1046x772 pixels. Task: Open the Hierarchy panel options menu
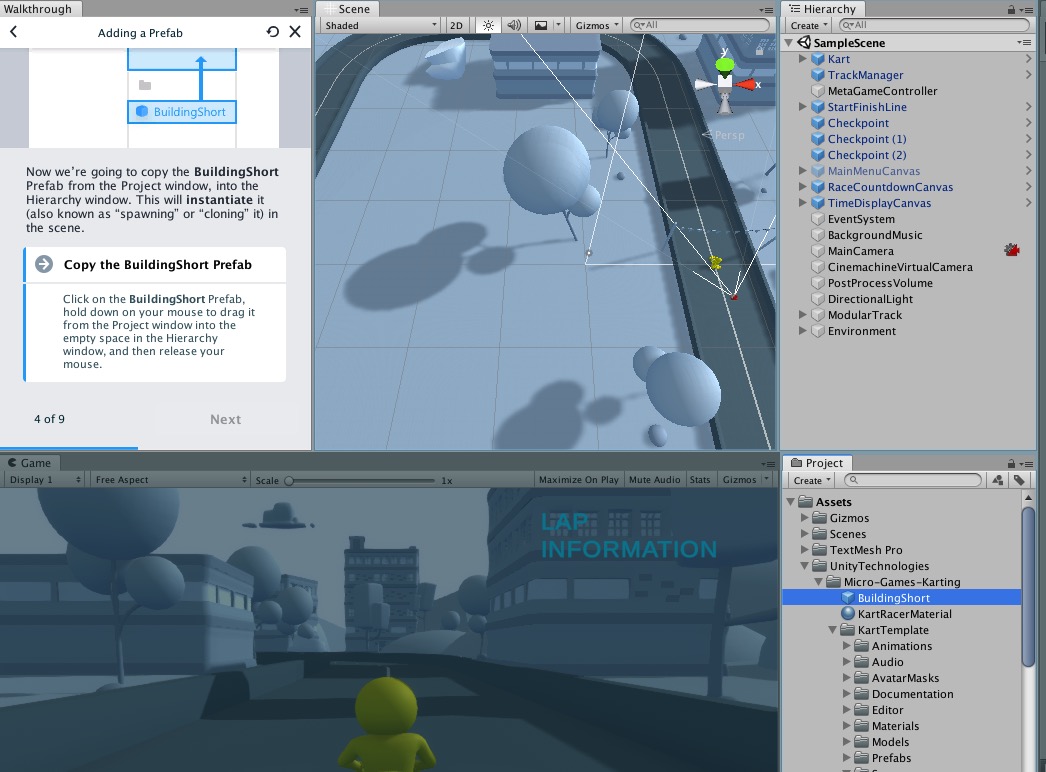(1027, 10)
